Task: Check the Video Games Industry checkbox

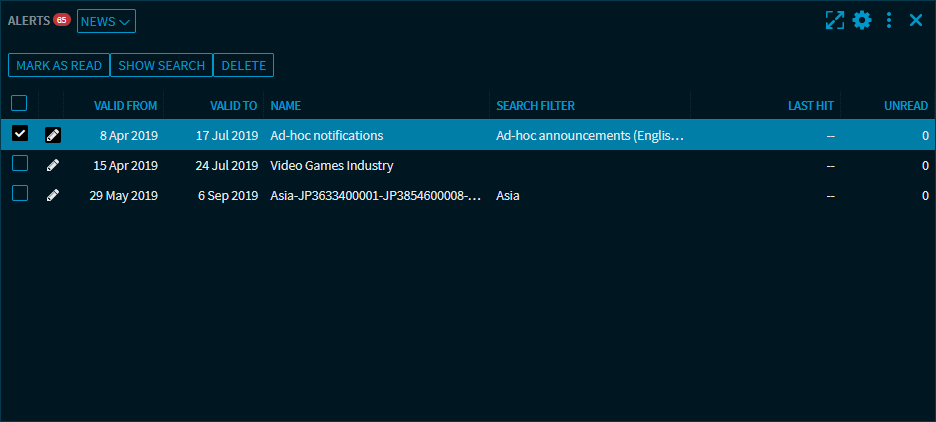Action: (20, 164)
